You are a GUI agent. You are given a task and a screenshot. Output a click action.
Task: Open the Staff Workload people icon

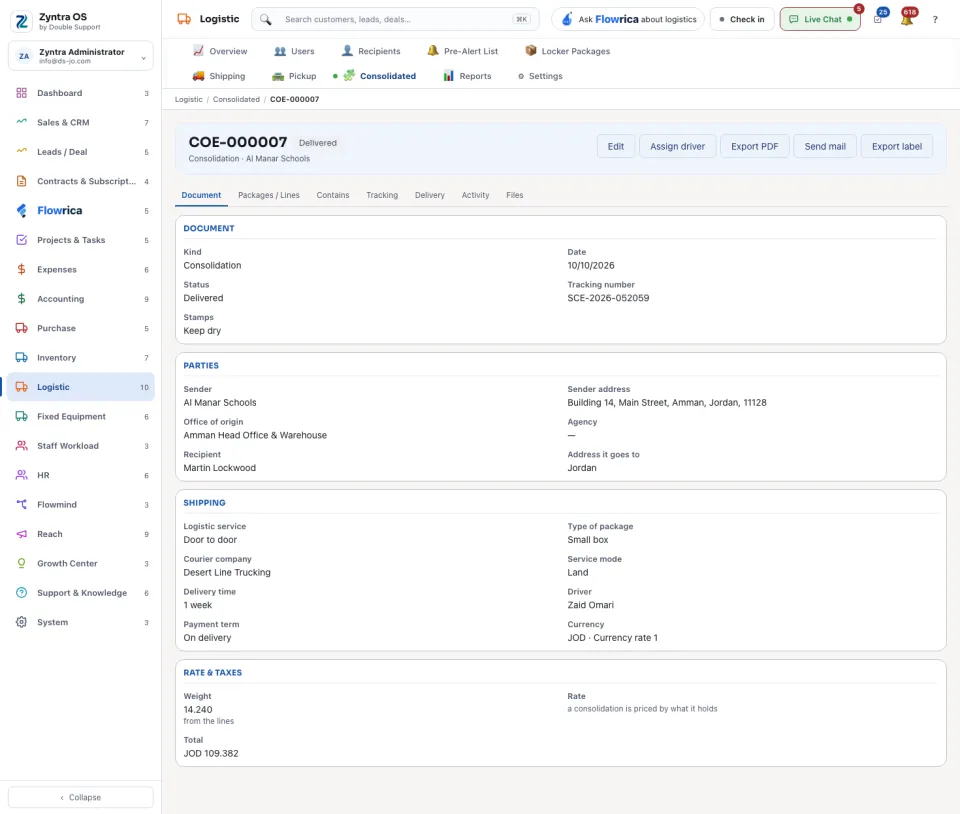click(x=21, y=446)
